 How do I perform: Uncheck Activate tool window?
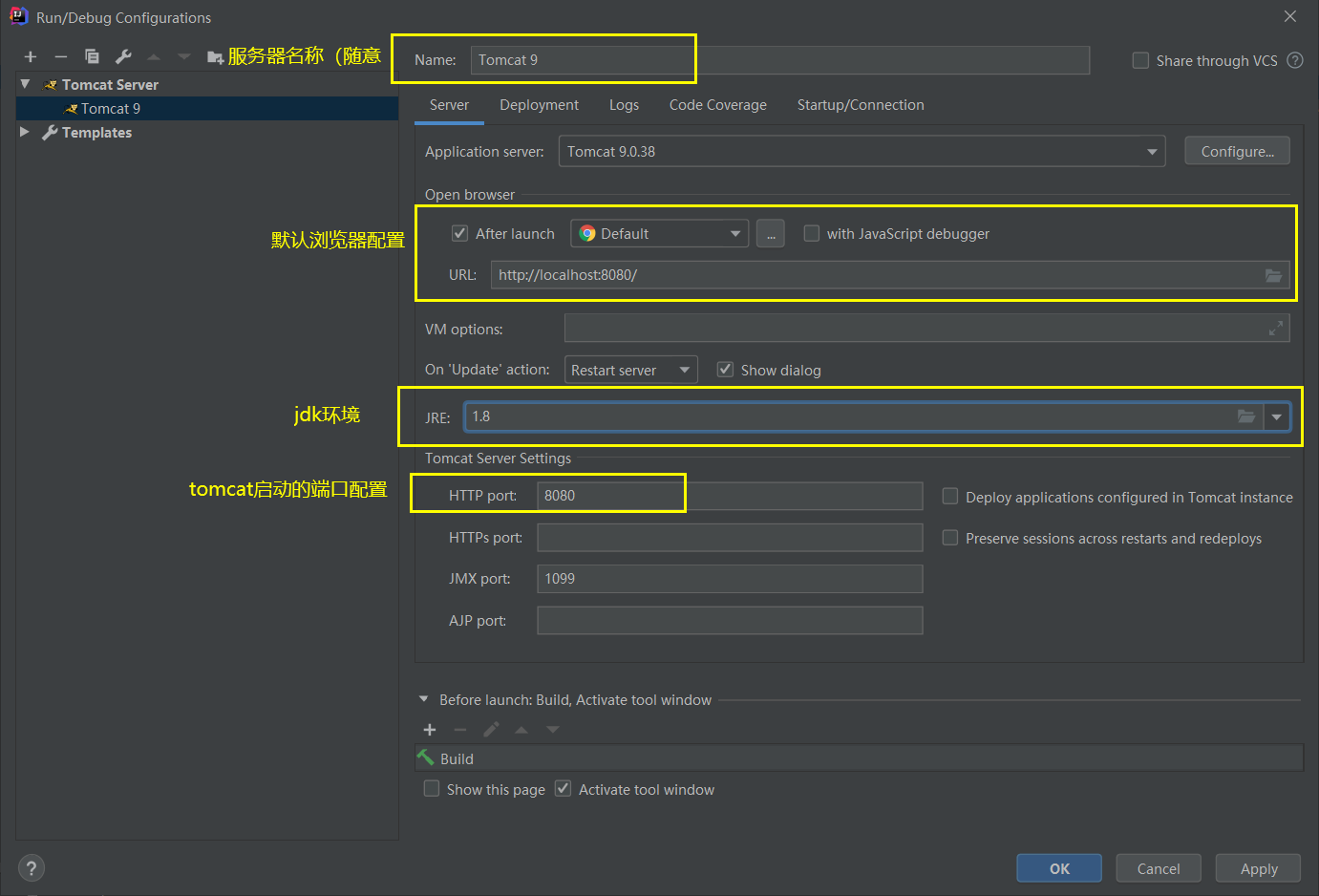pos(563,789)
